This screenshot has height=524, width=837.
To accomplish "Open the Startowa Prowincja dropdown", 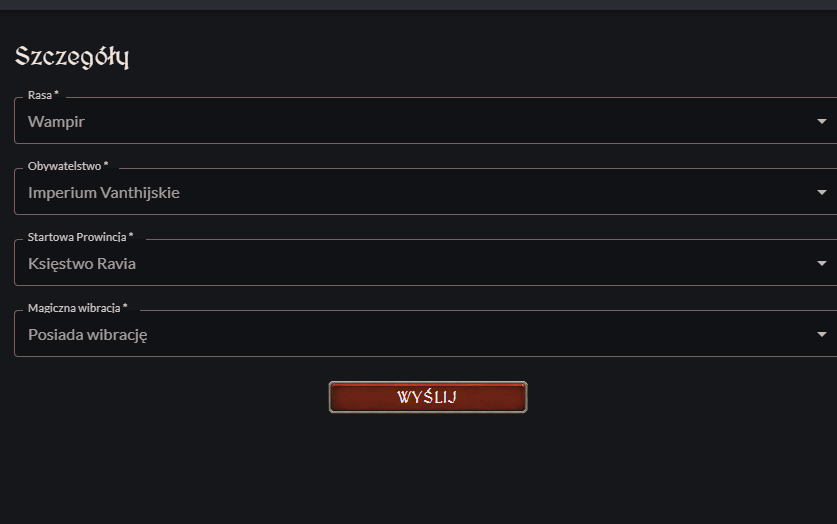I will point(425,263).
